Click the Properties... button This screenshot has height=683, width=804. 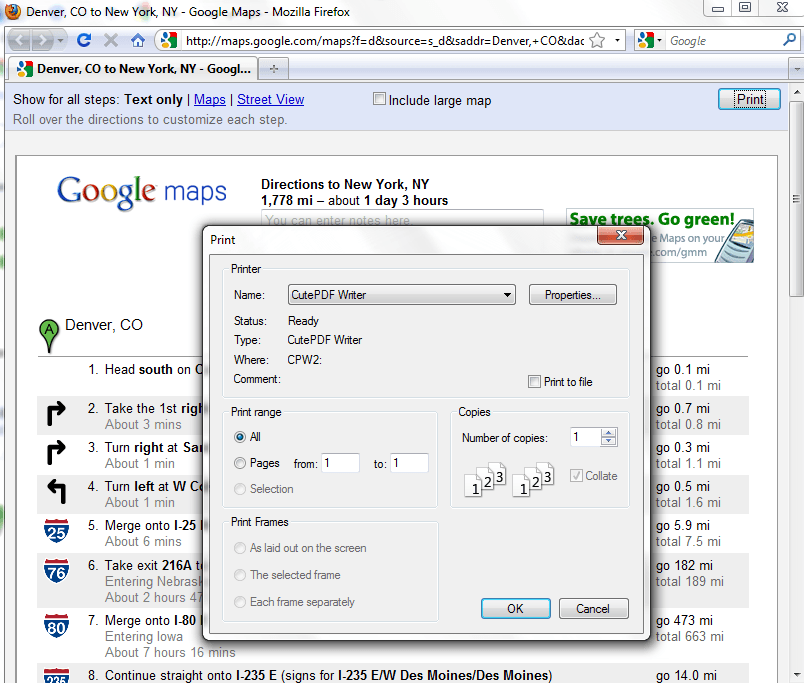pyautogui.click(x=572, y=295)
